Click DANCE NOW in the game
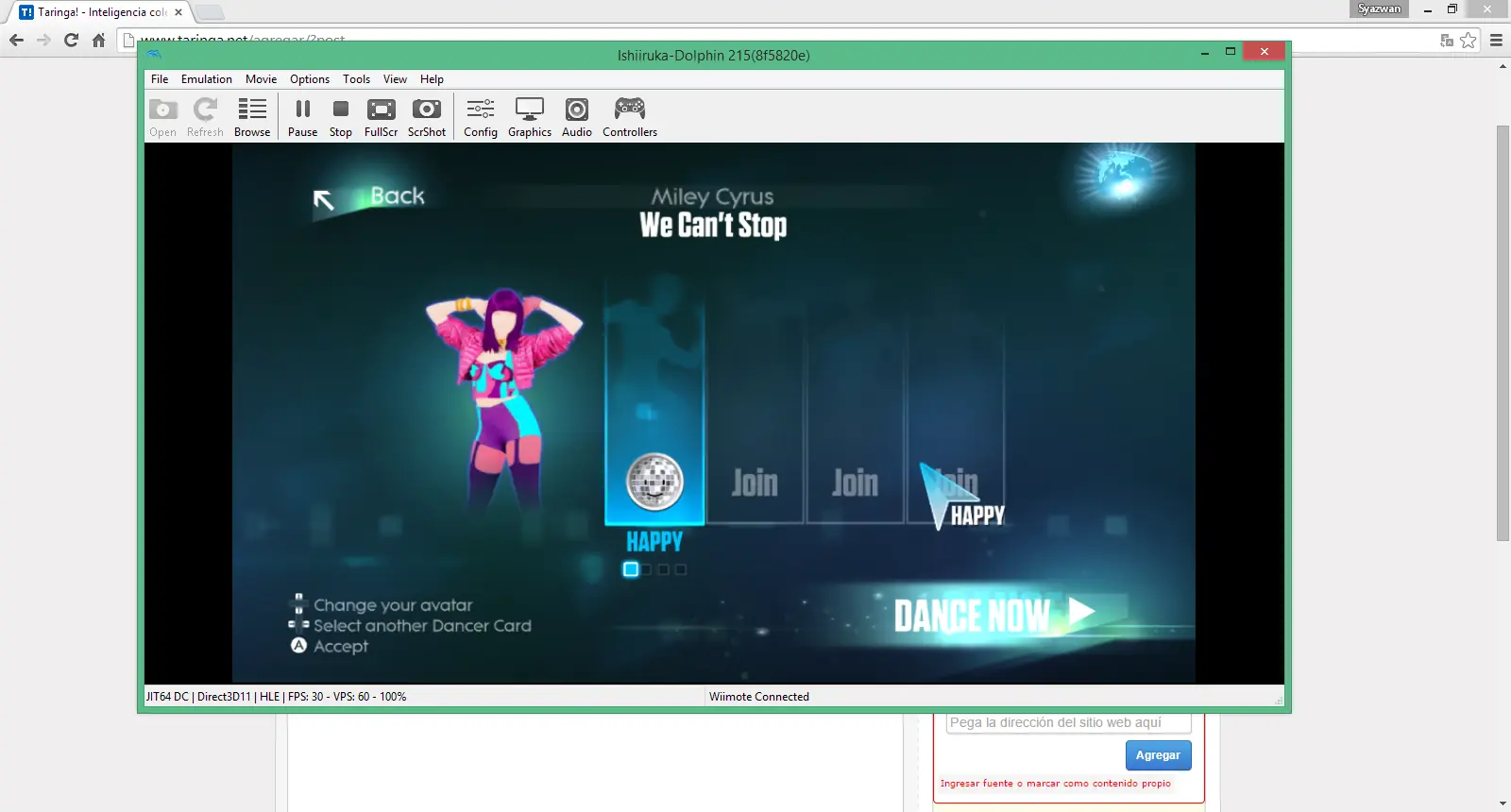 [x=994, y=615]
